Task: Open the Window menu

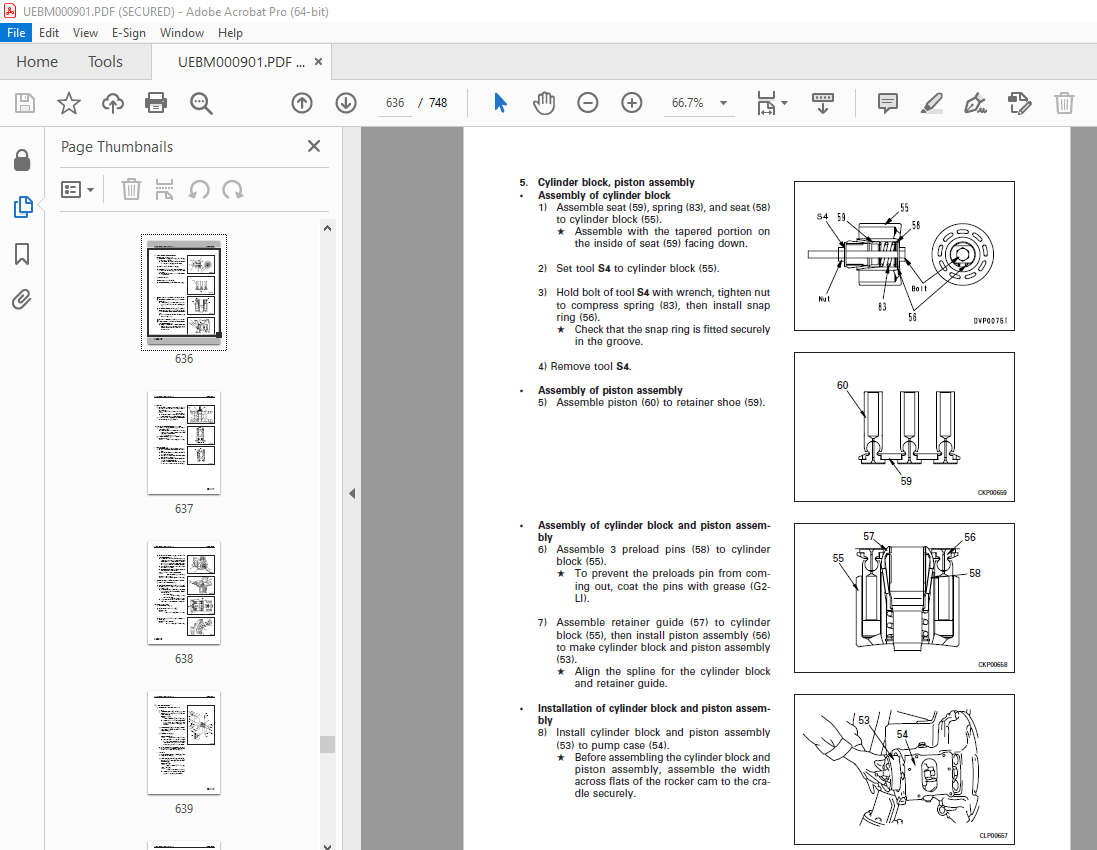Action: 182,33
